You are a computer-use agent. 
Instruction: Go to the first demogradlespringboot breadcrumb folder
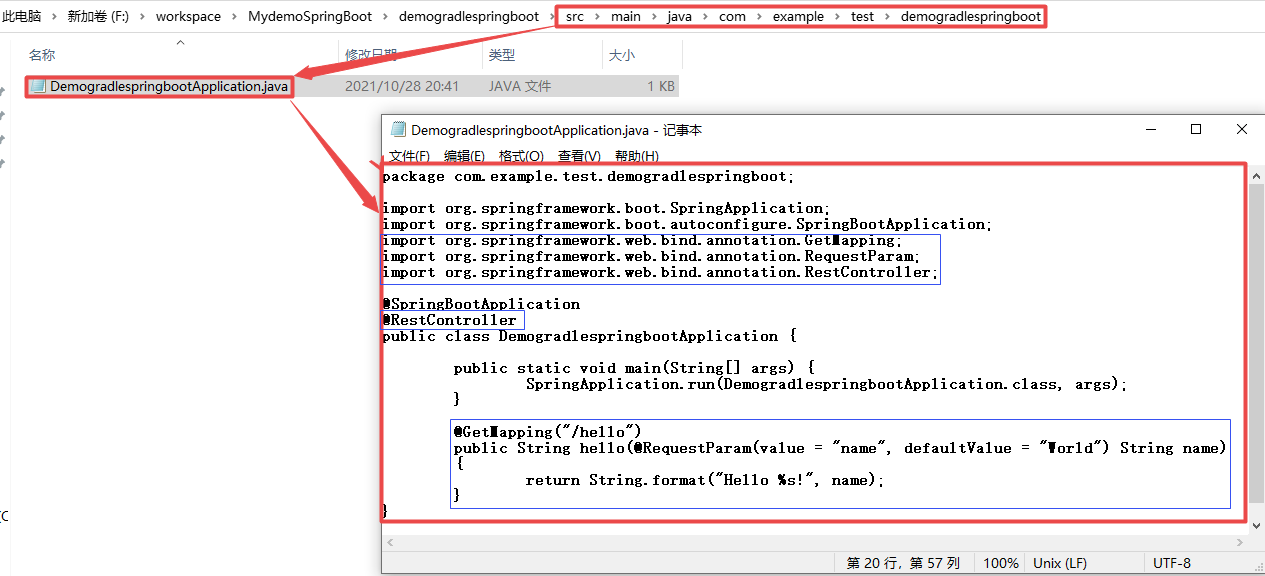[x=469, y=16]
